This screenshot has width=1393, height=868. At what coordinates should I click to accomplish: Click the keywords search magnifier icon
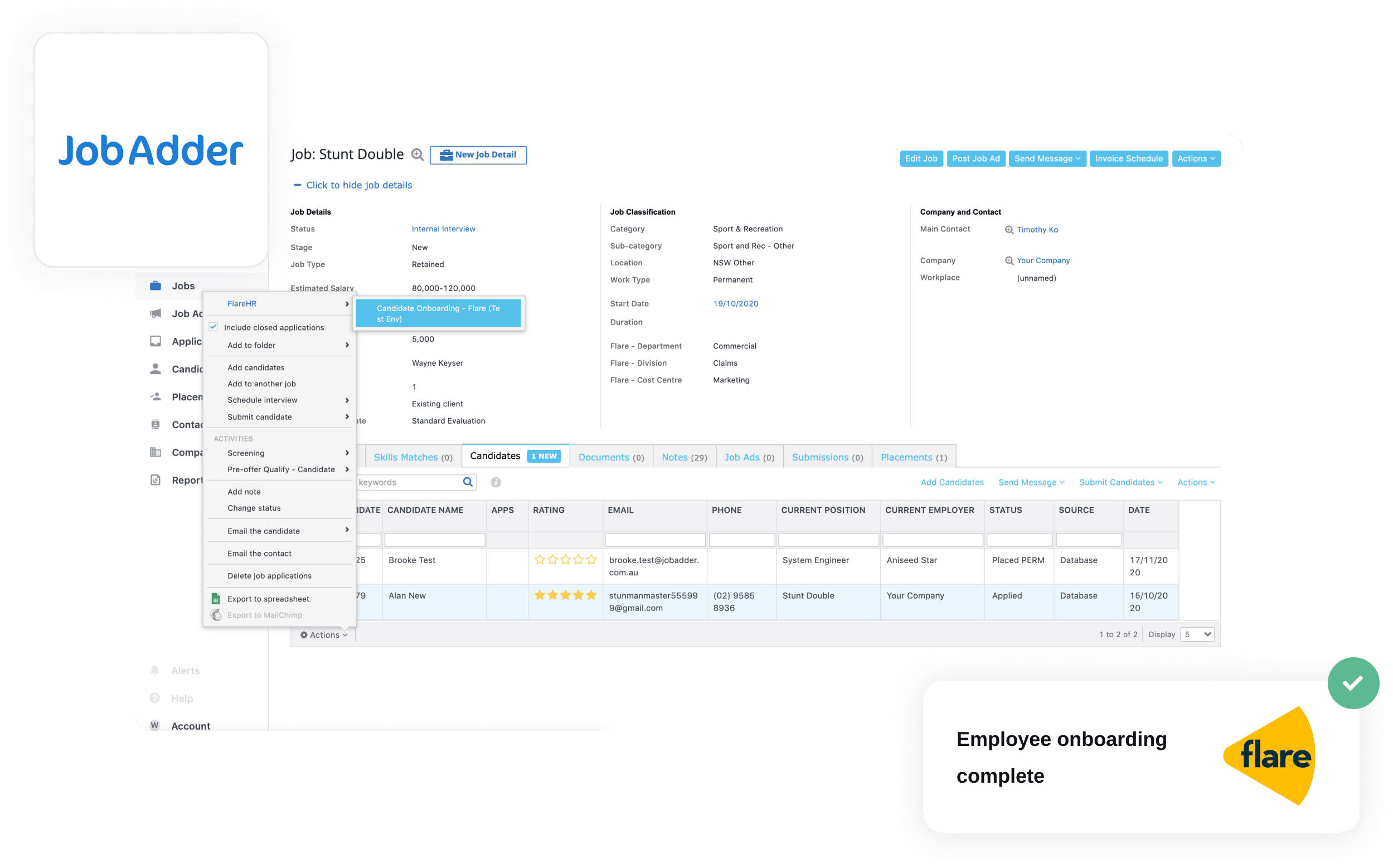click(468, 482)
